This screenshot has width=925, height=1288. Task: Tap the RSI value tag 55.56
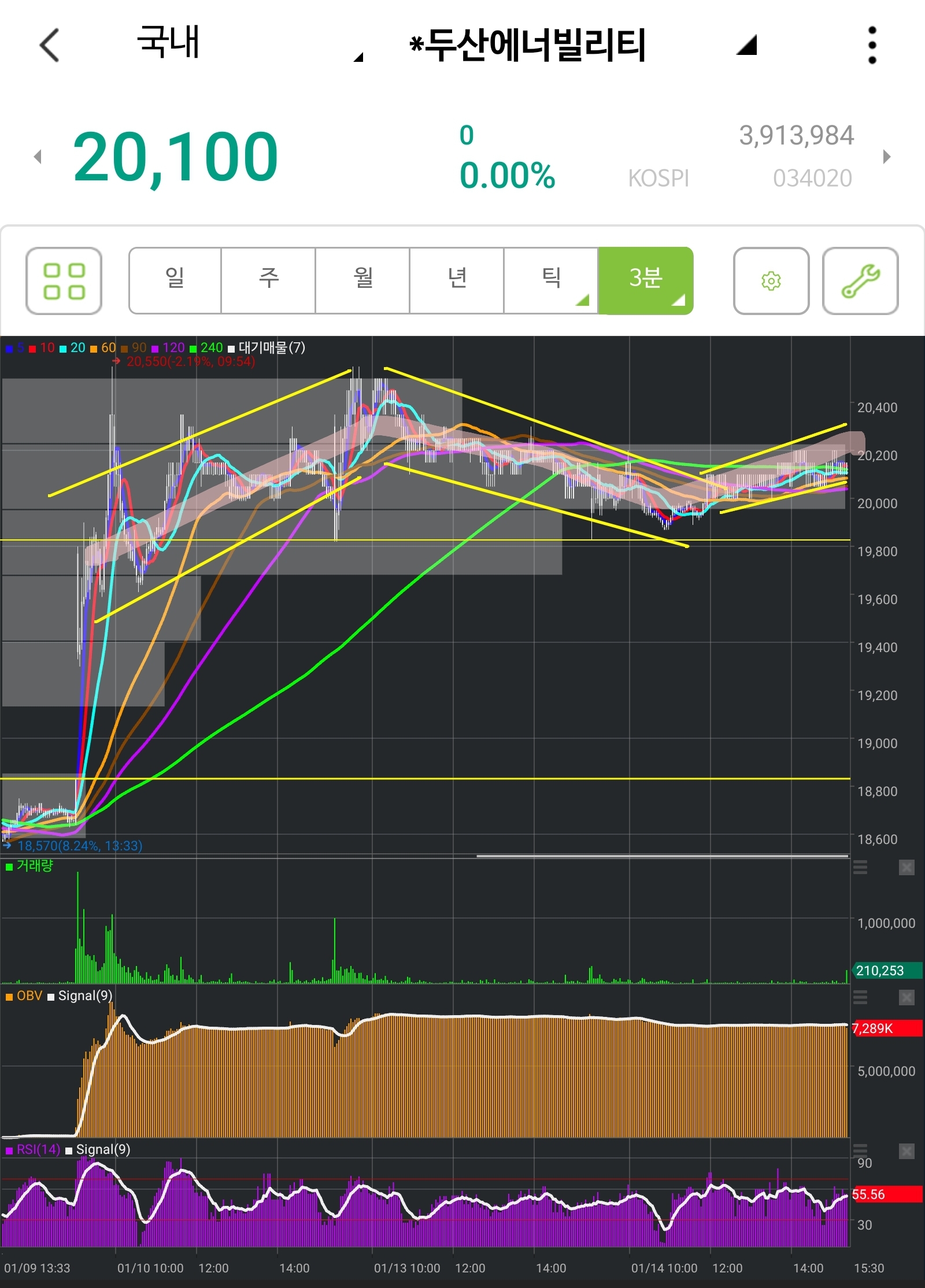pyautogui.click(x=887, y=1194)
